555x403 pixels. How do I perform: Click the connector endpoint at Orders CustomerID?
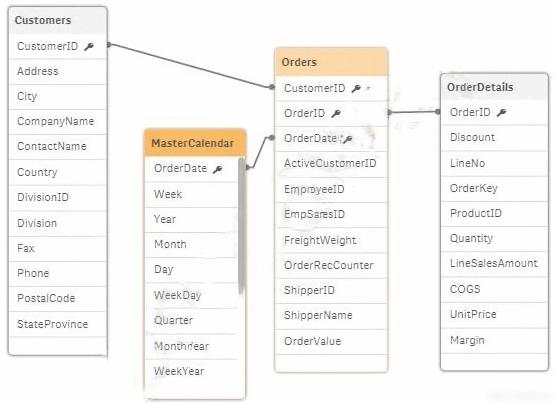pos(271,87)
